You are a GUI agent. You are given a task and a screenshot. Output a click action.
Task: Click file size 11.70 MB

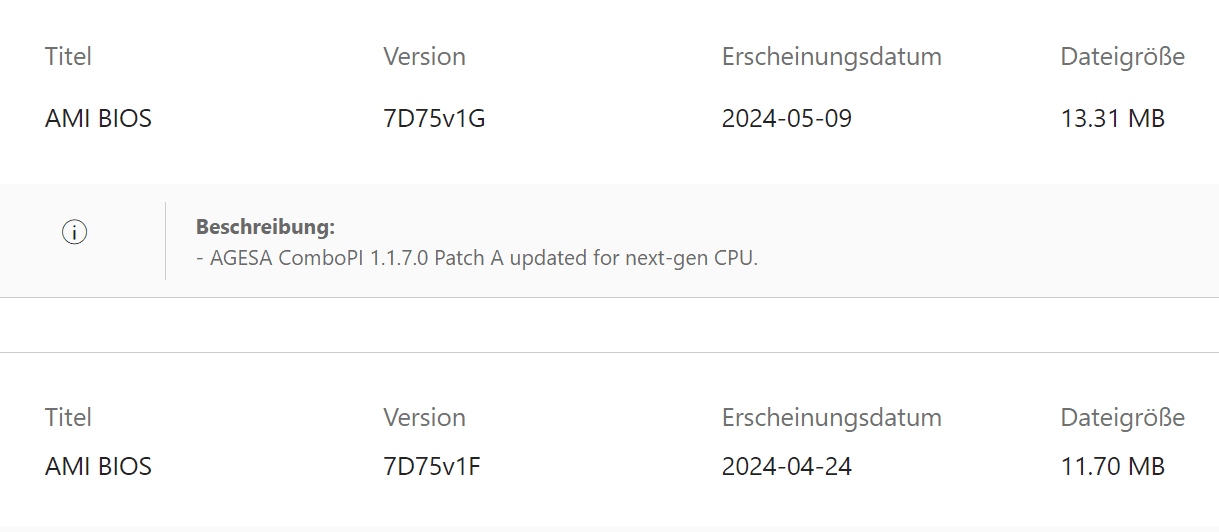click(x=1113, y=466)
